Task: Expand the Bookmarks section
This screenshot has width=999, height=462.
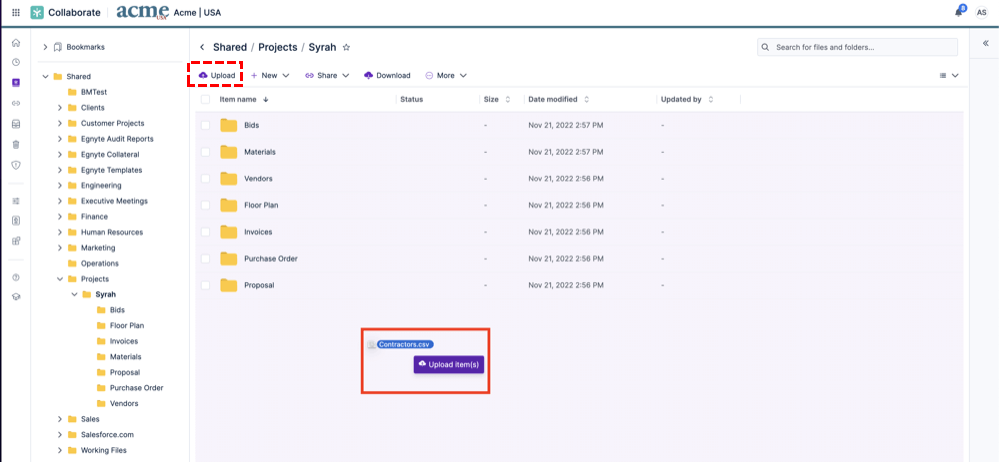Action: [x=45, y=47]
